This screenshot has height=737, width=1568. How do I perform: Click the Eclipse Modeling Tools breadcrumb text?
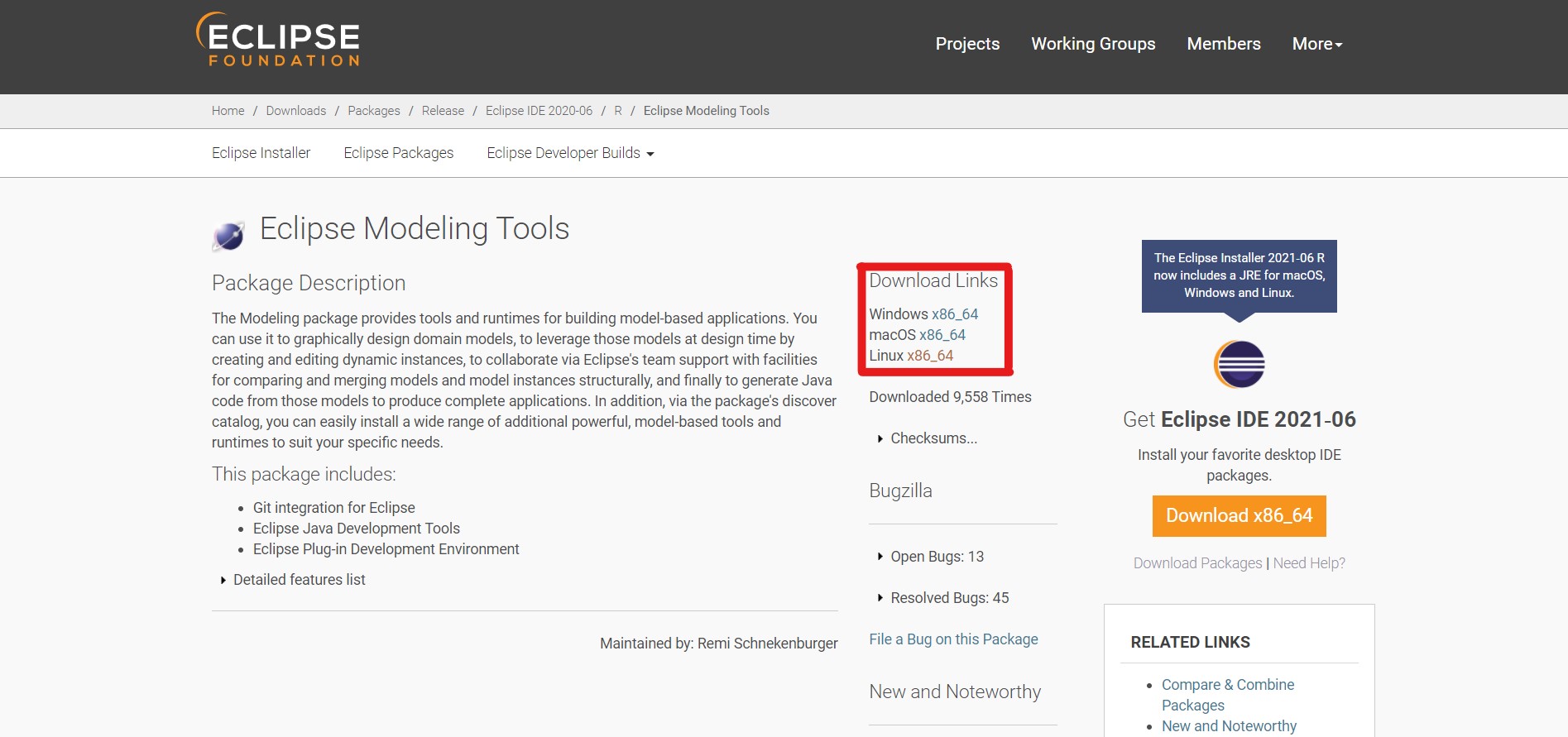click(x=706, y=111)
